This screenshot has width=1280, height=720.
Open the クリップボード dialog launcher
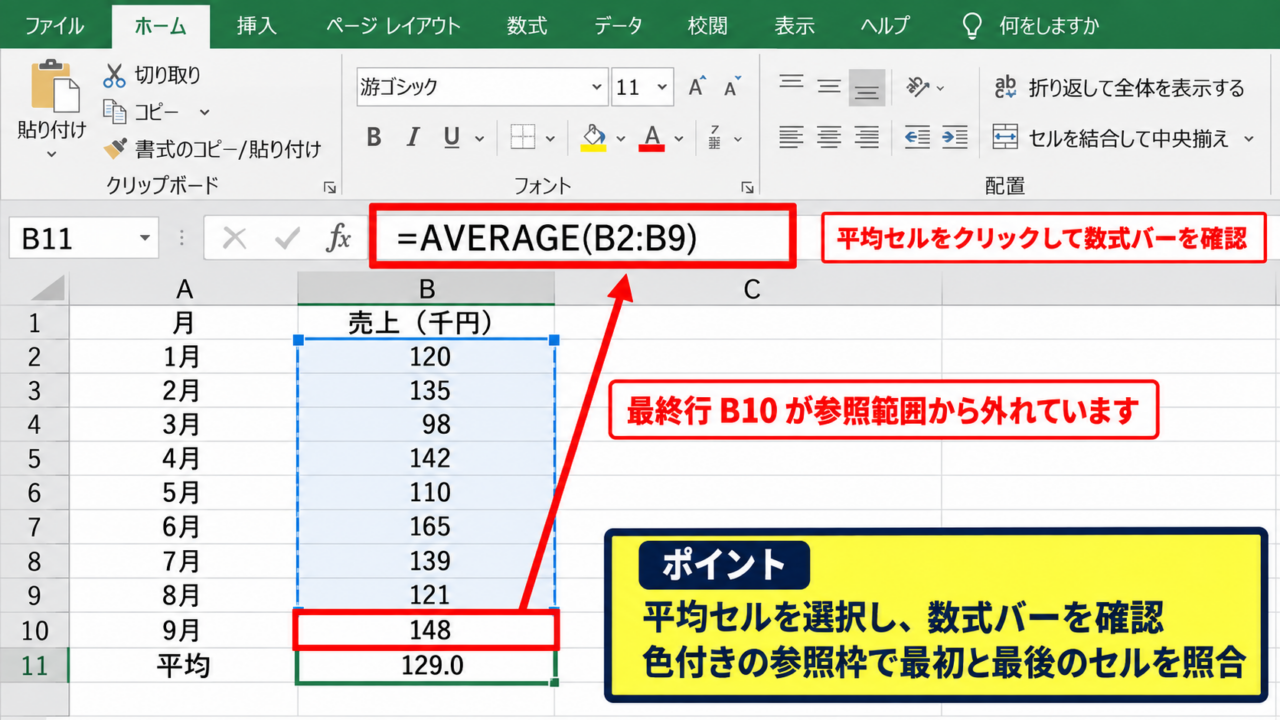[x=329, y=186]
